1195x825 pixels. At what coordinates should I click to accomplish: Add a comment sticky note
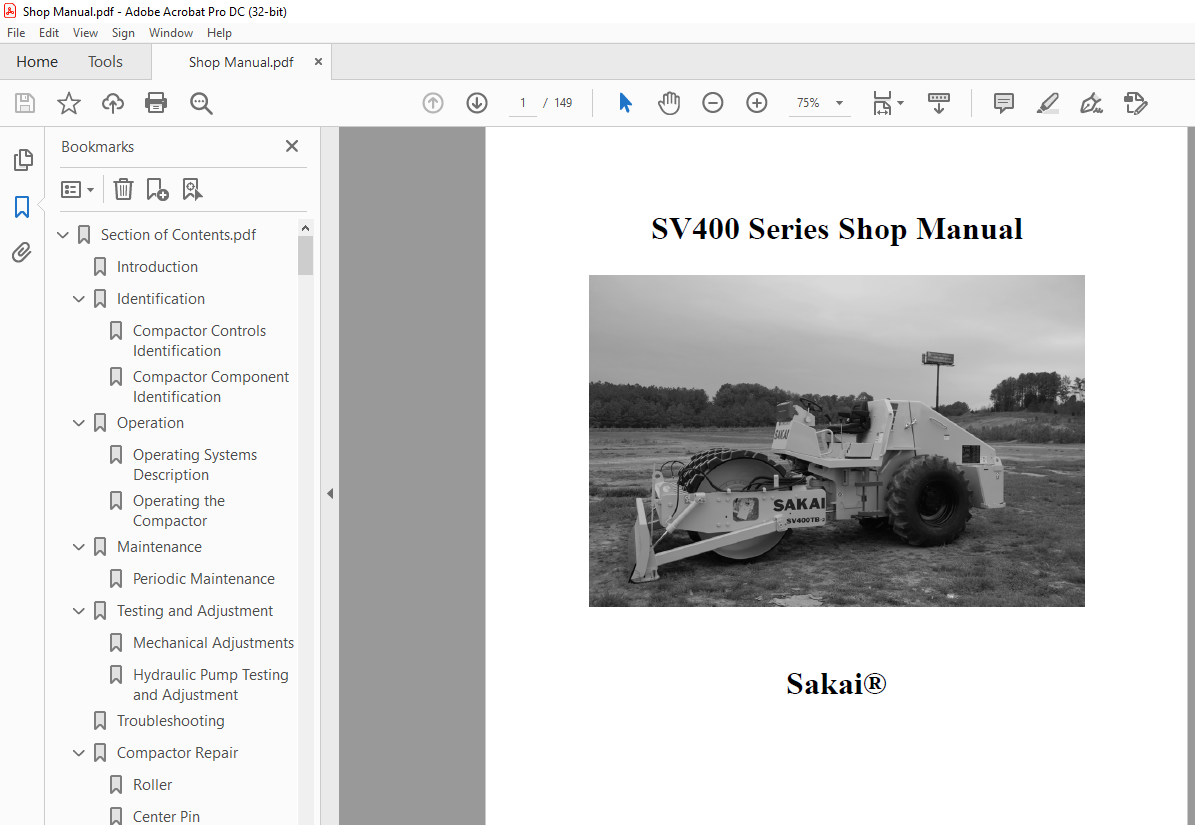pos(1004,103)
